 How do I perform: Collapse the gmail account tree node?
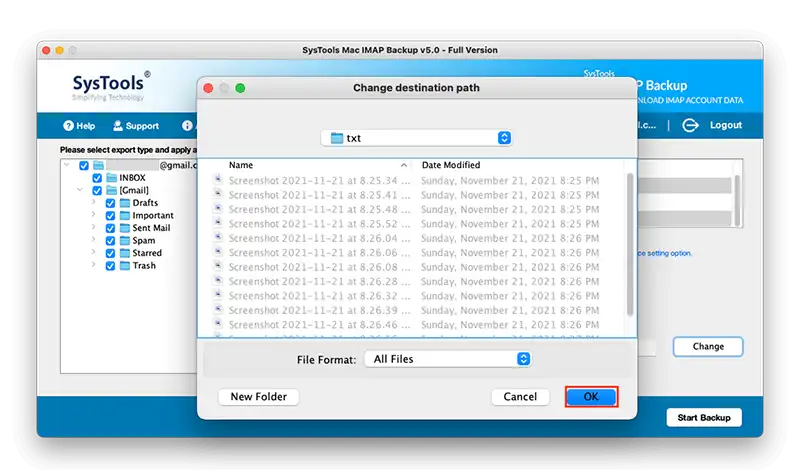tap(67, 165)
